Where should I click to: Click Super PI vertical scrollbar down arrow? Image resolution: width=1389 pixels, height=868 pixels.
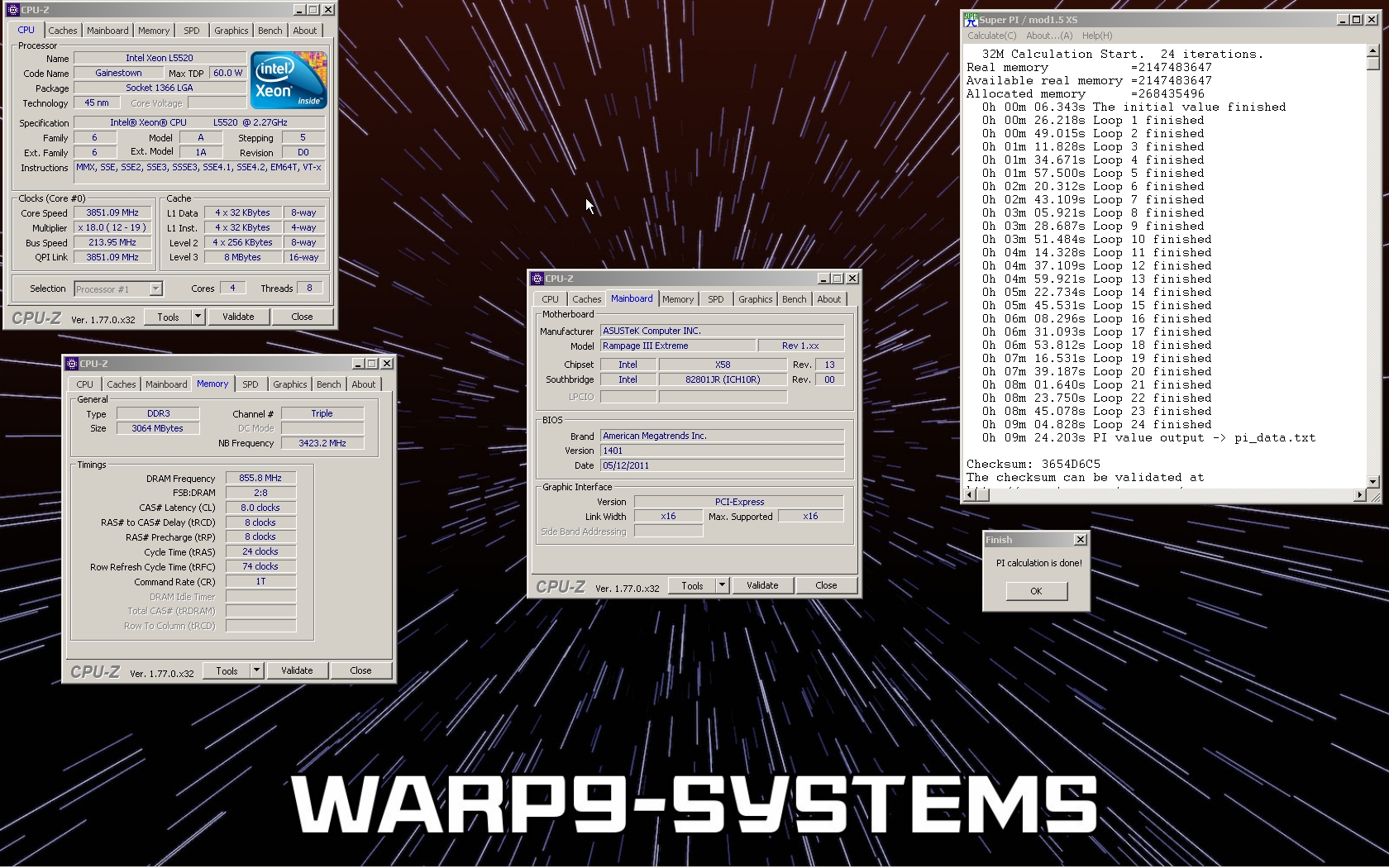point(1373,481)
